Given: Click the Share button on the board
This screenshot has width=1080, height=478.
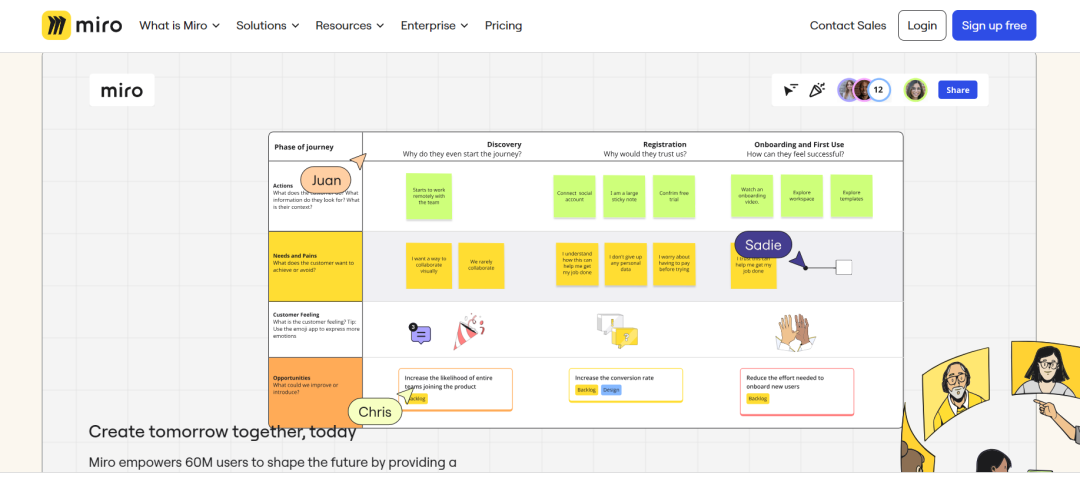Looking at the screenshot, I should pos(957,90).
